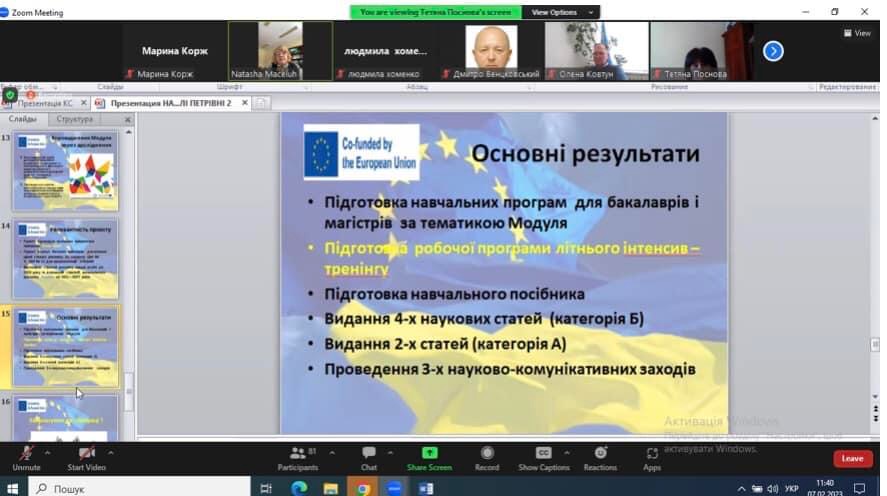
Task: Expand the Participants options arrow
Action: tap(332, 452)
